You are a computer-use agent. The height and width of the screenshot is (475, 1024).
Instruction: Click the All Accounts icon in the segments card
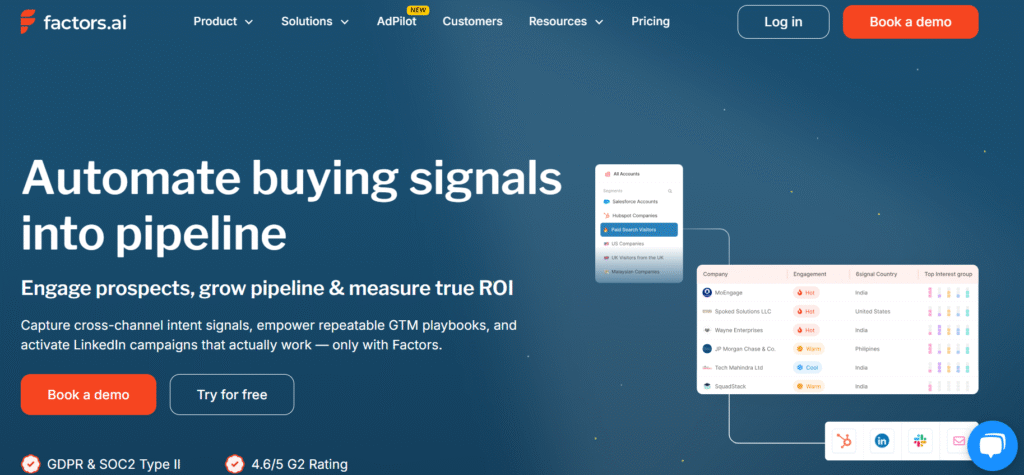click(x=607, y=174)
